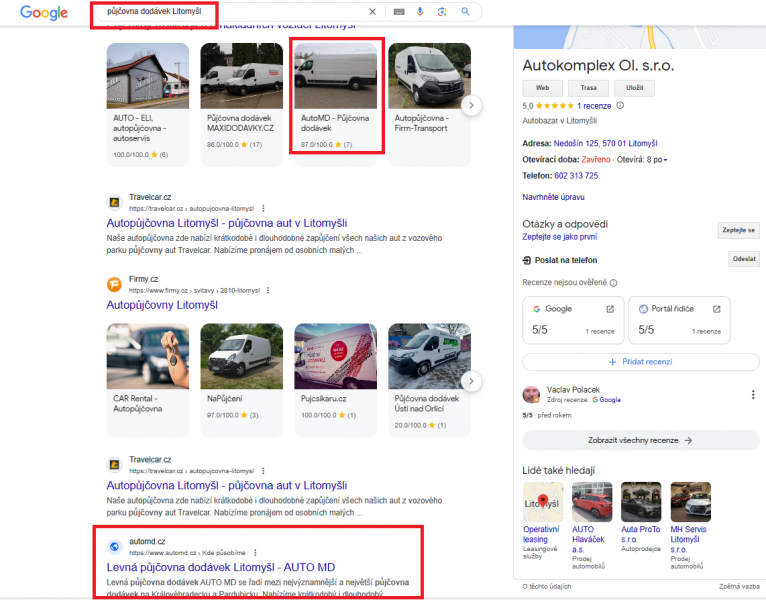Click the first Travelcar.cz favicon
766x600 pixels.
[114, 202]
